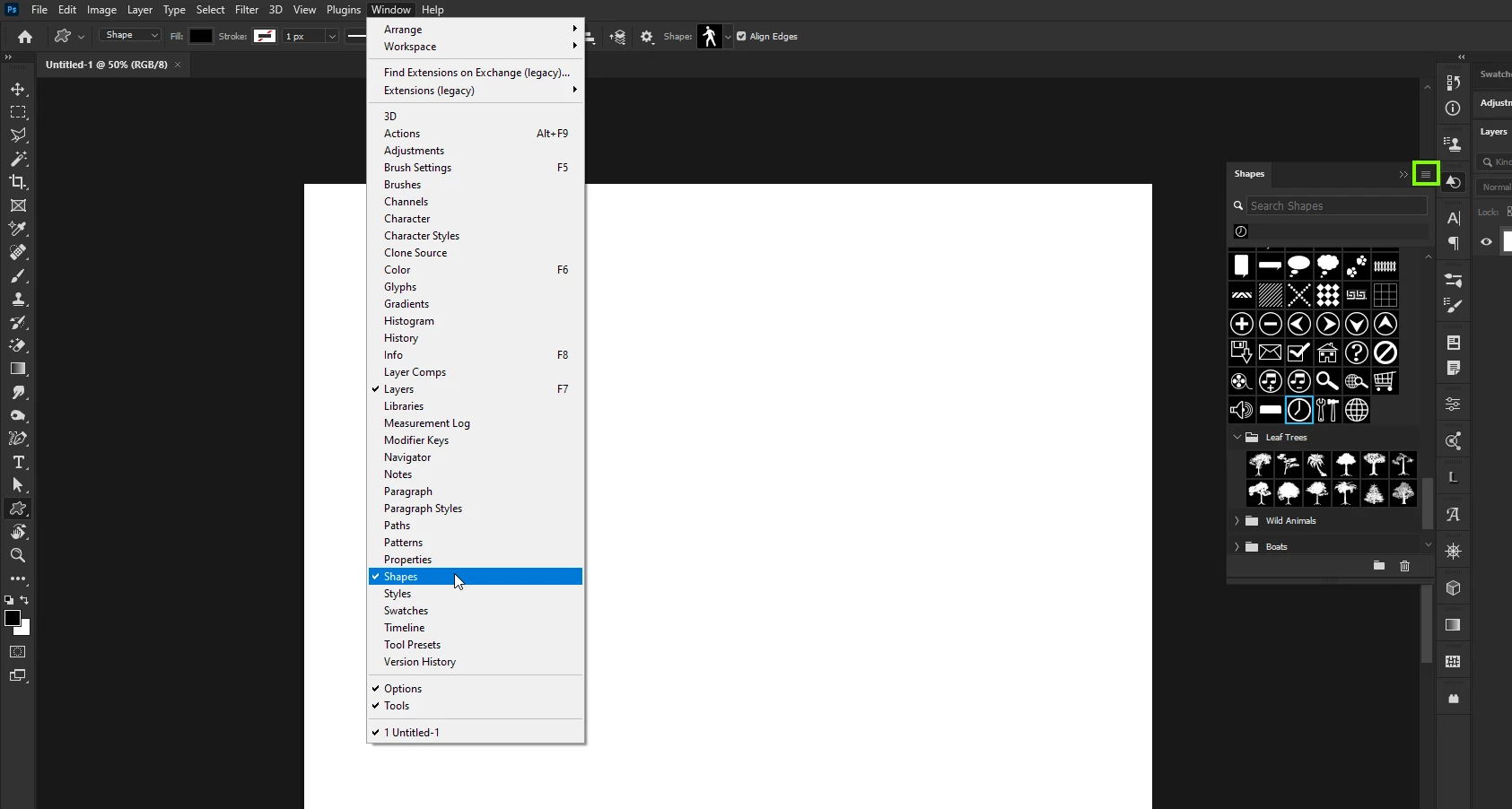Open the Info panel icon in dock
Screen dimensions: 1512x809
pos(1453,109)
